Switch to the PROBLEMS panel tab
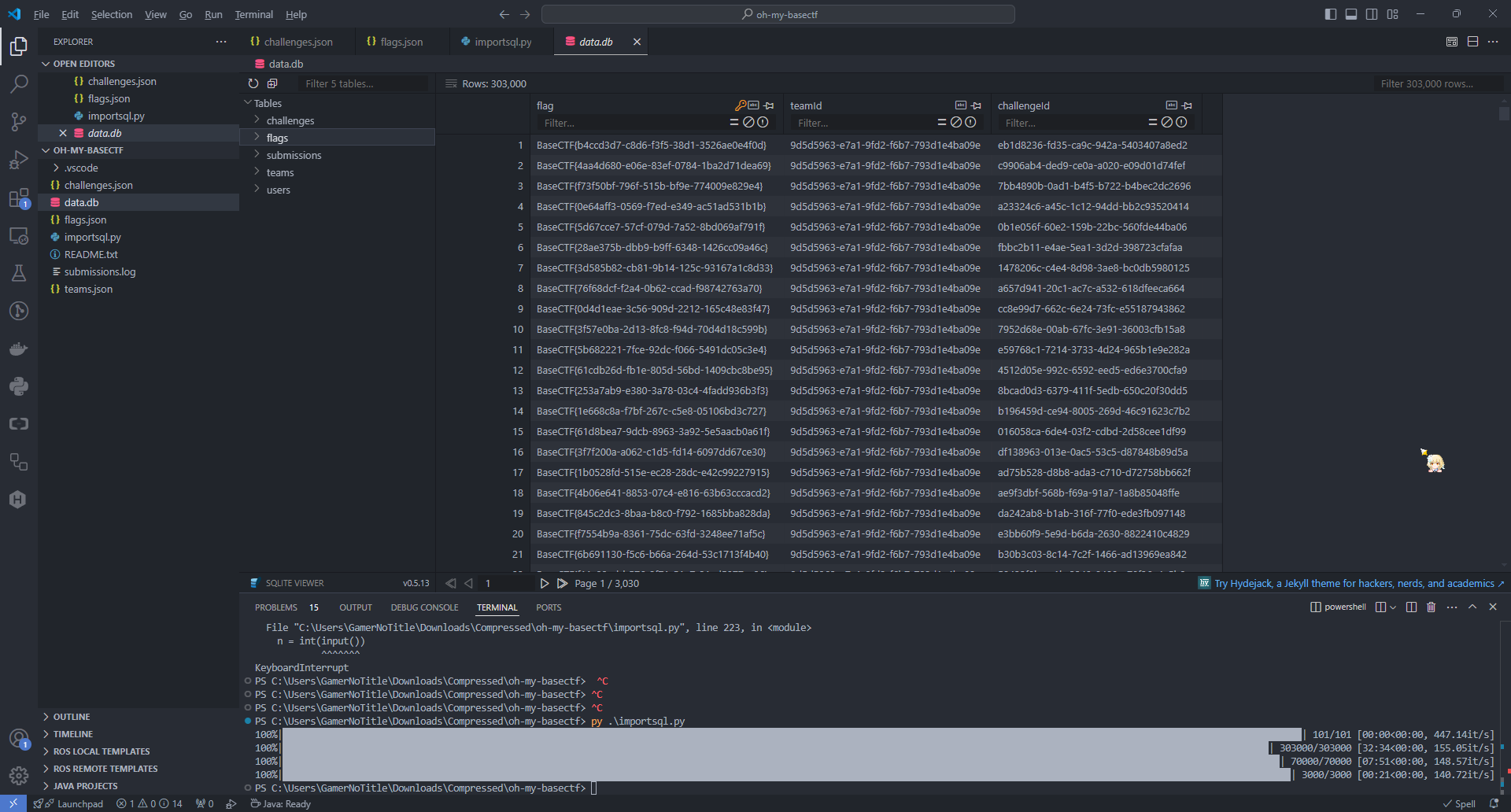1511x812 pixels. (x=276, y=607)
